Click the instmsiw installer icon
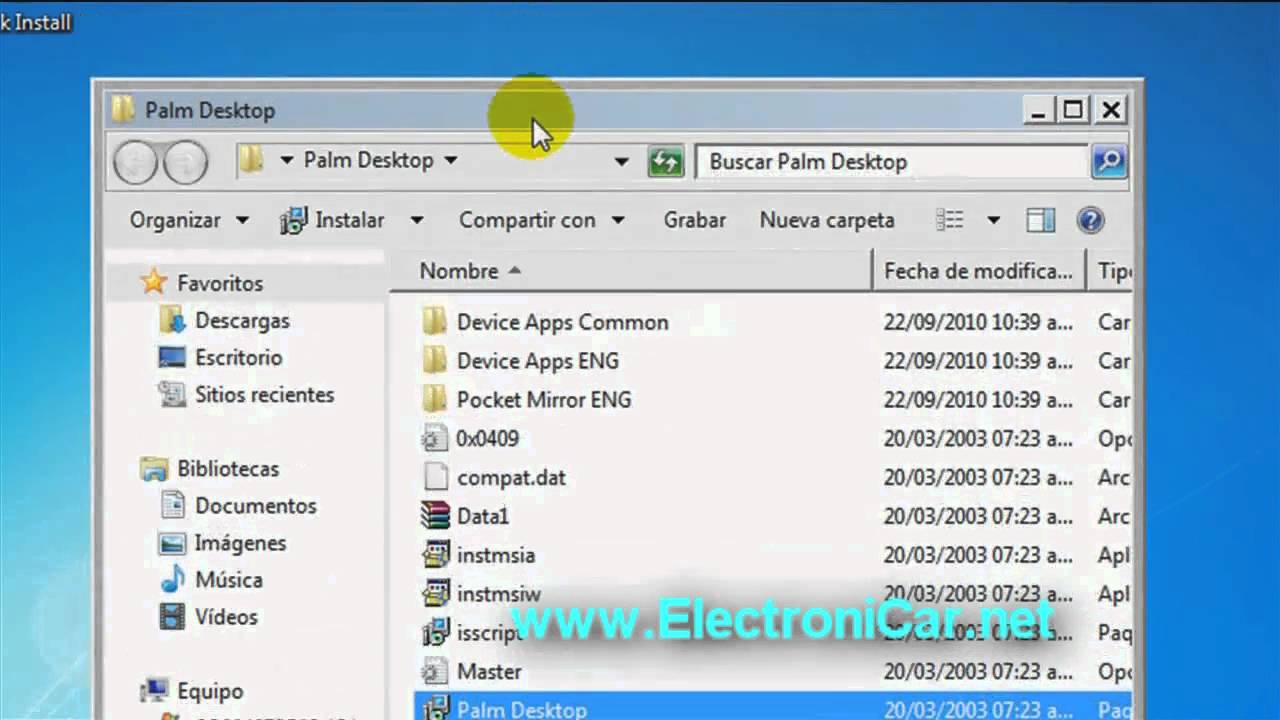Viewport: 1280px width, 720px height. pyautogui.click(x=435, y=593)
